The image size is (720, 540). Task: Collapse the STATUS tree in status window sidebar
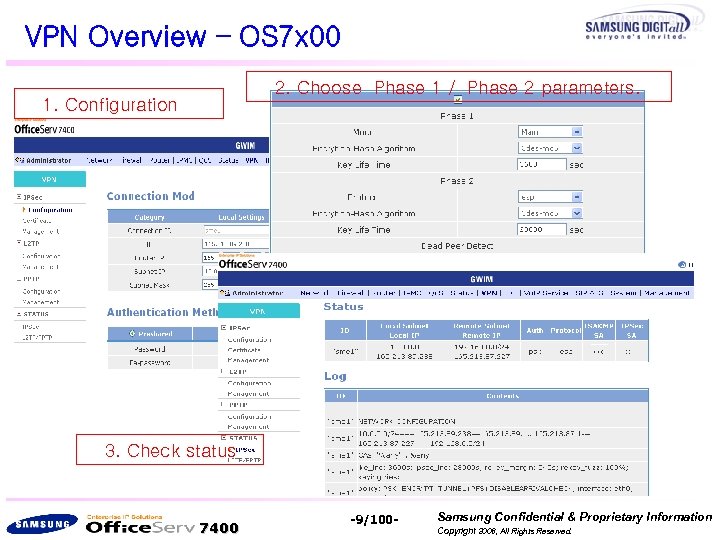point(224,438)
